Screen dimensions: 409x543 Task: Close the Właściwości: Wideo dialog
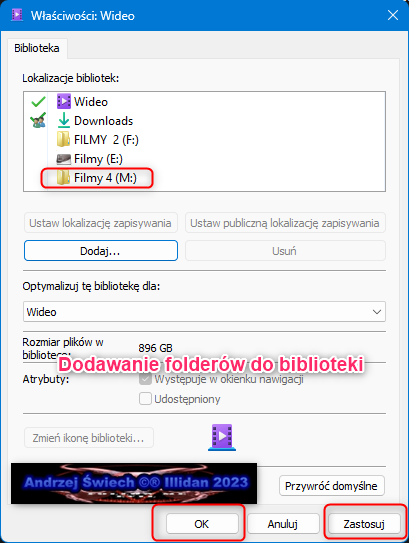coord(393,15)
